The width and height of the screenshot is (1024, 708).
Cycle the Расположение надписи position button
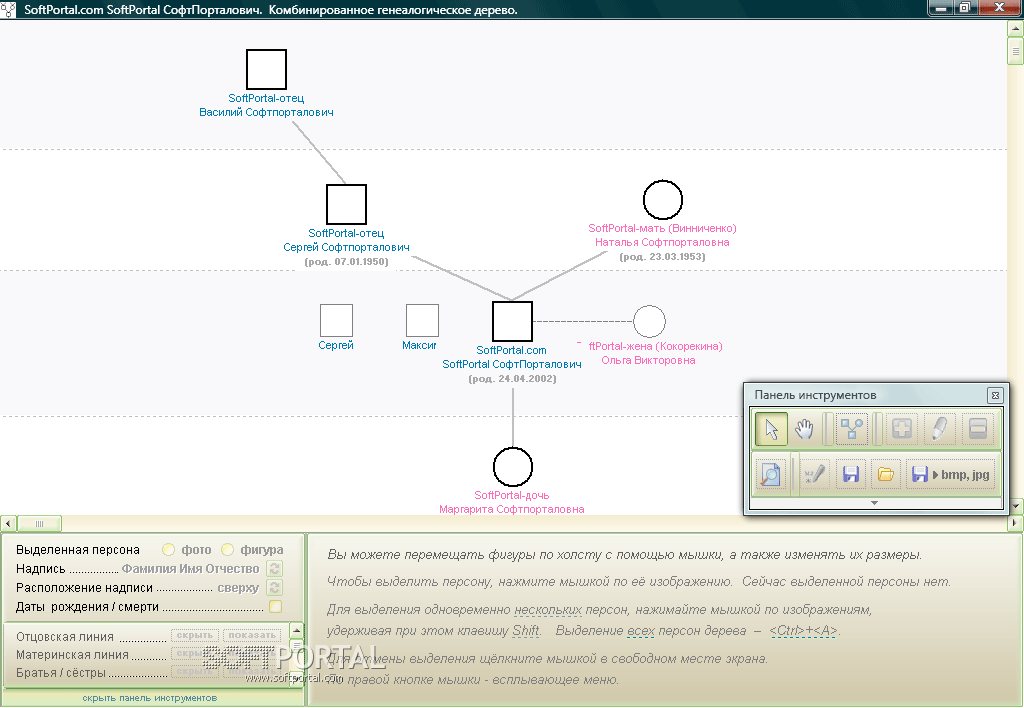coord(275,588)
